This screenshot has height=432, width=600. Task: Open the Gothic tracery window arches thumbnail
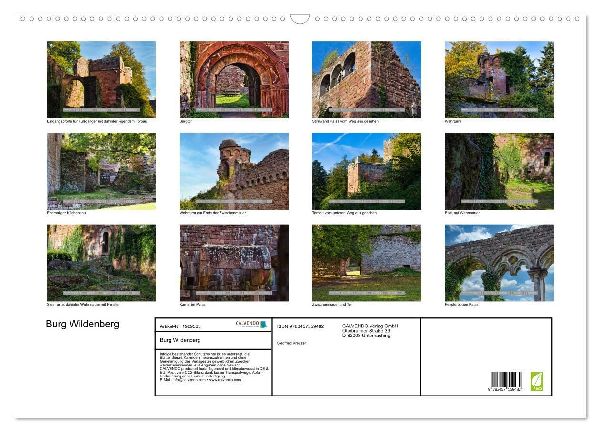(499, 263)
